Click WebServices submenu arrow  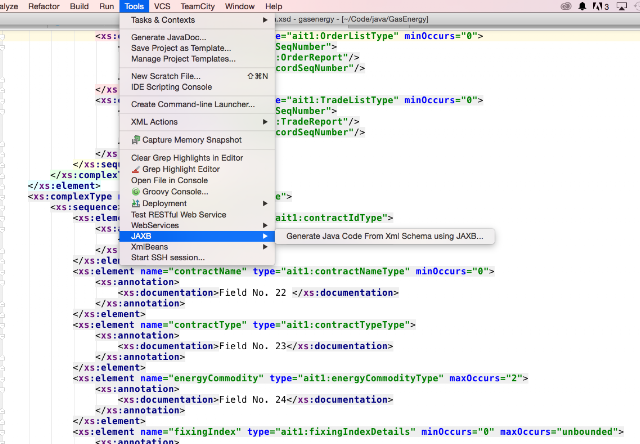coord(265,225)
